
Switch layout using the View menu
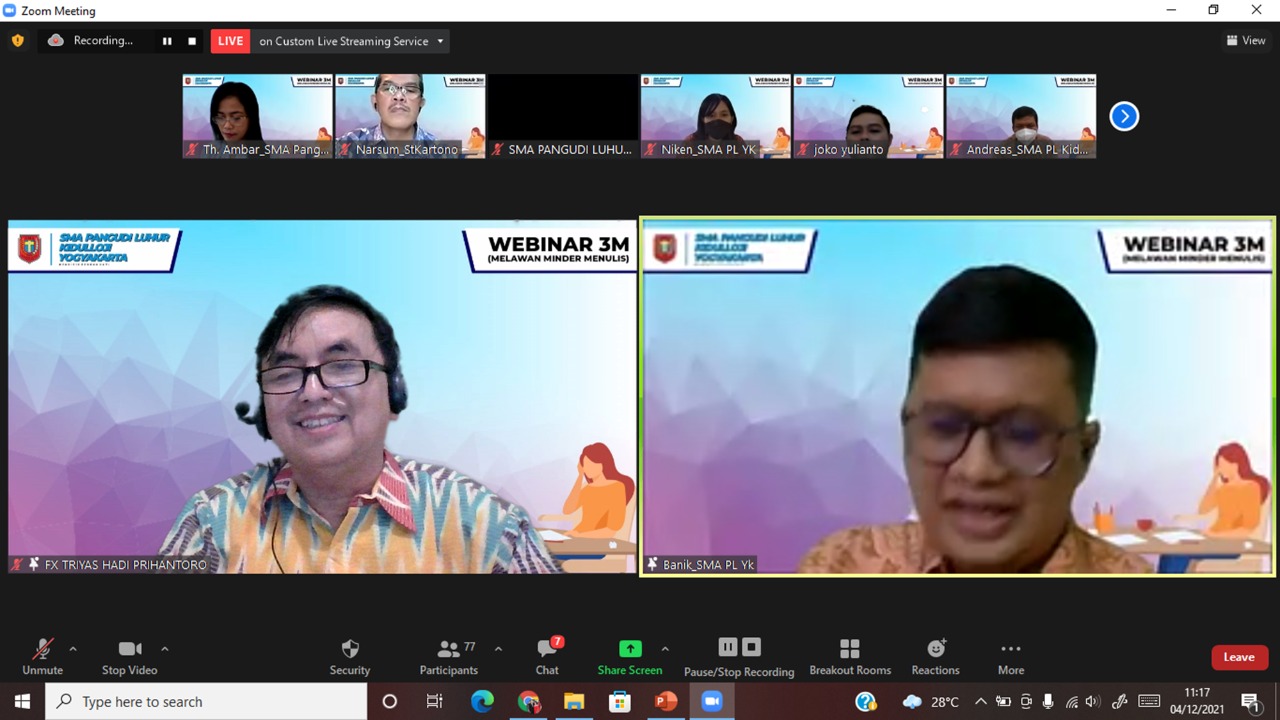tap(1246, 41)
